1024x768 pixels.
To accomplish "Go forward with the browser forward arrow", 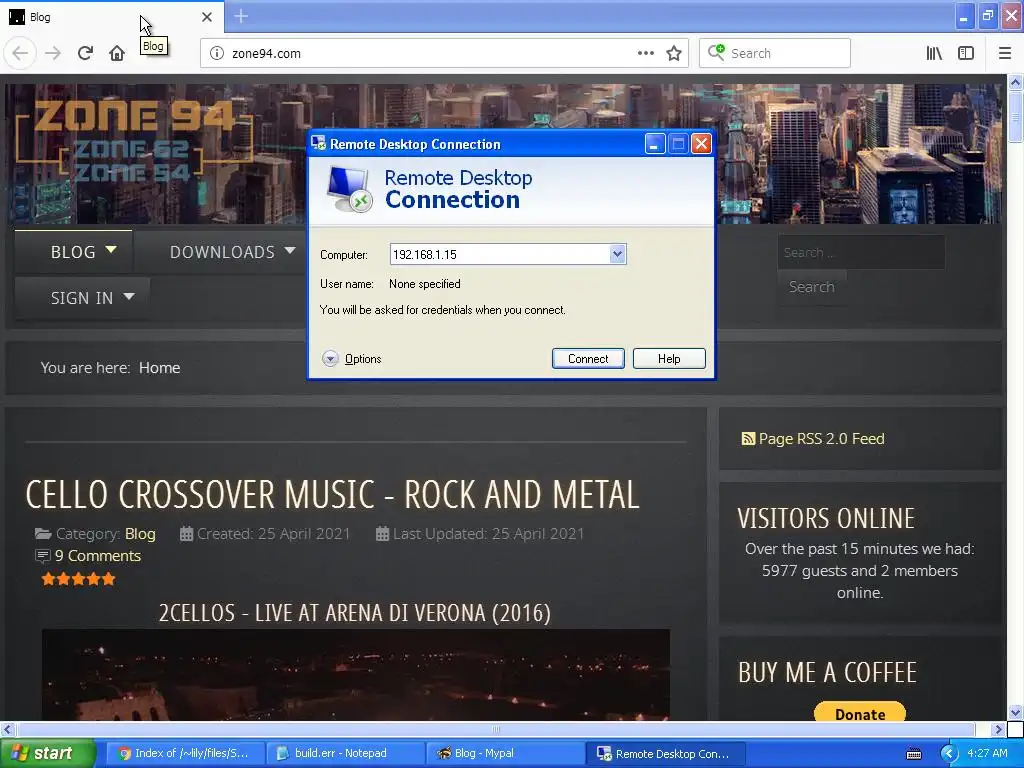I will point(53,53).
